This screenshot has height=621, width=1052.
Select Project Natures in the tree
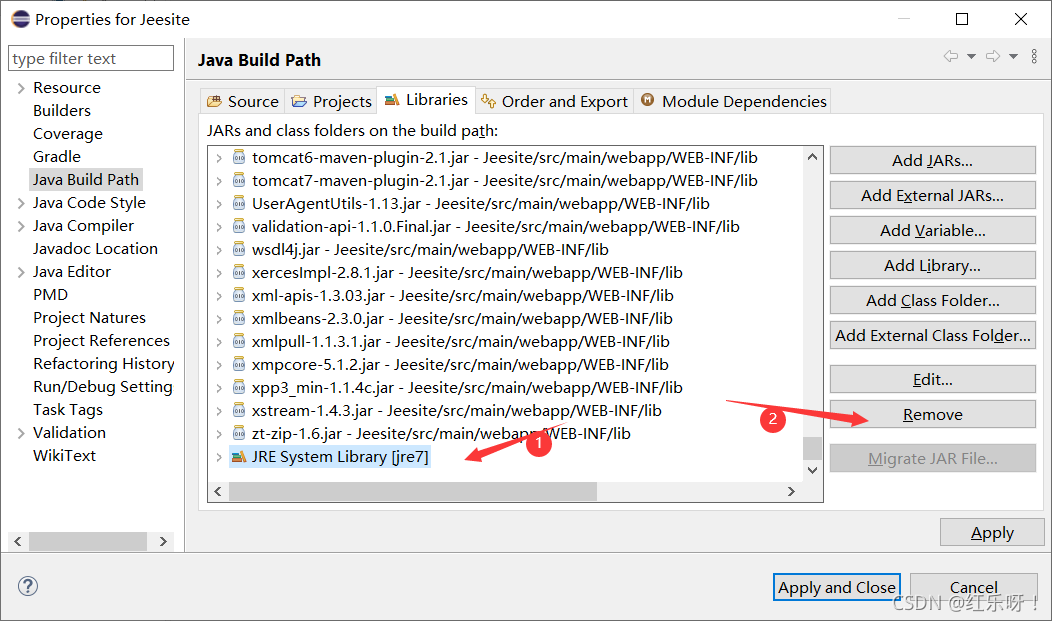click(x=89, y=317)
